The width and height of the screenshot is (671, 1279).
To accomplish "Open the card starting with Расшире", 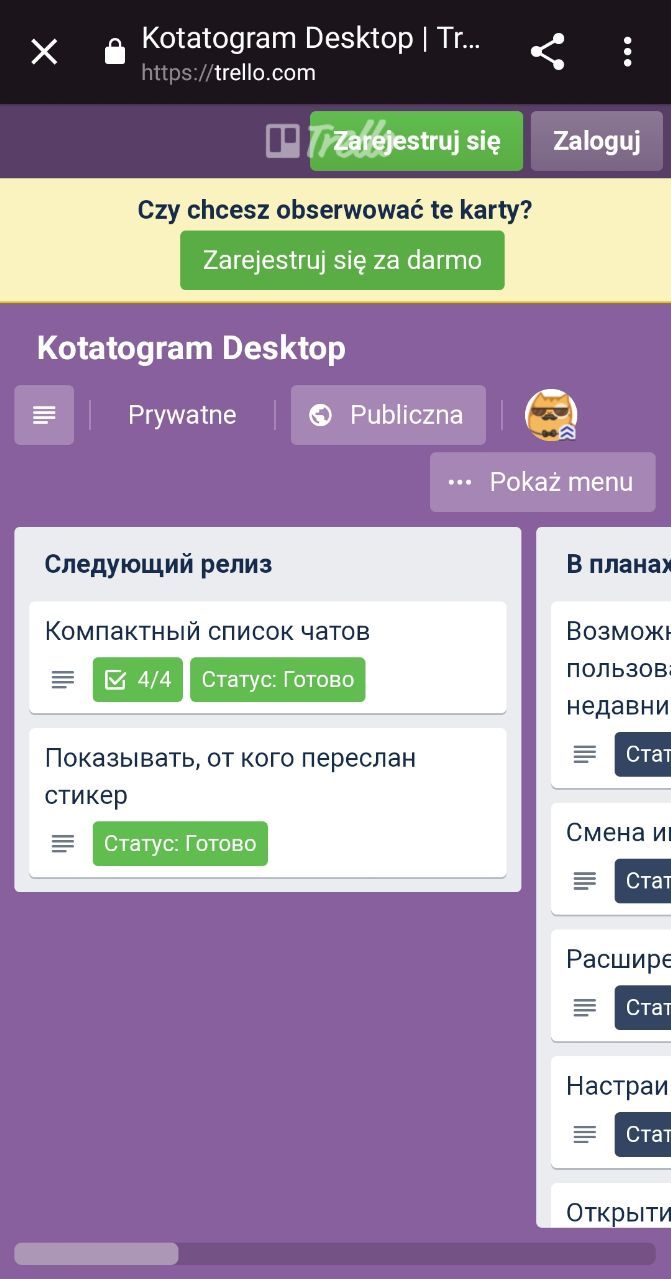I will click(x=611, y=986).
